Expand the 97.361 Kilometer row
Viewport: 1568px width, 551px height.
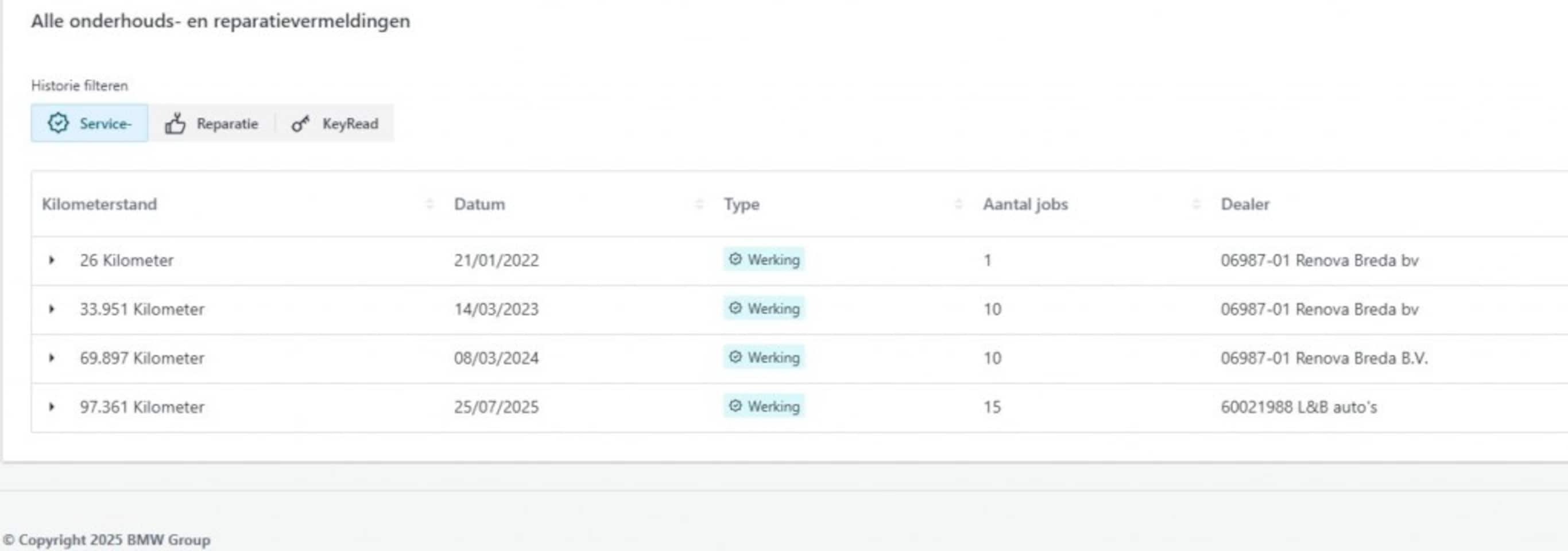(x=52, y=407)
